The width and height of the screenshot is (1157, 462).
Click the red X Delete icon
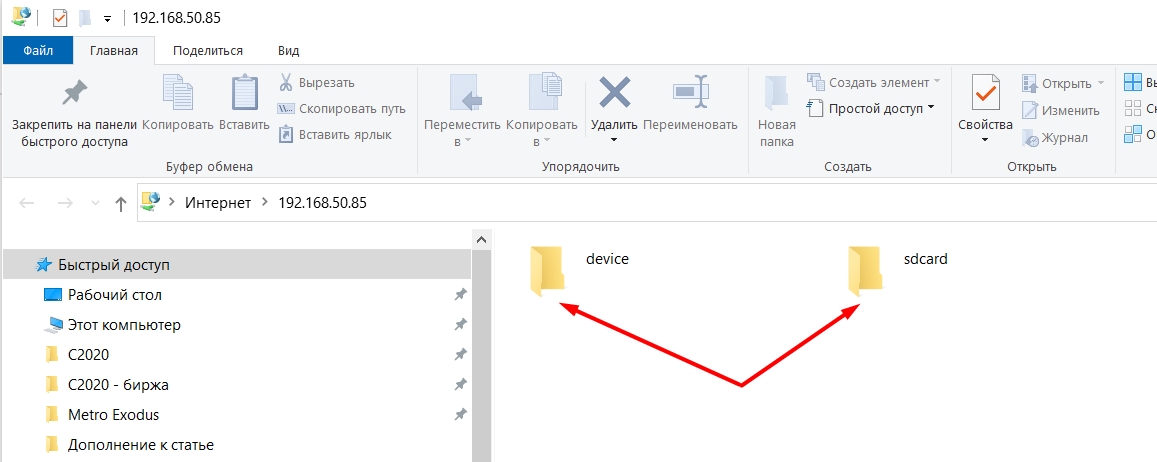613,93
